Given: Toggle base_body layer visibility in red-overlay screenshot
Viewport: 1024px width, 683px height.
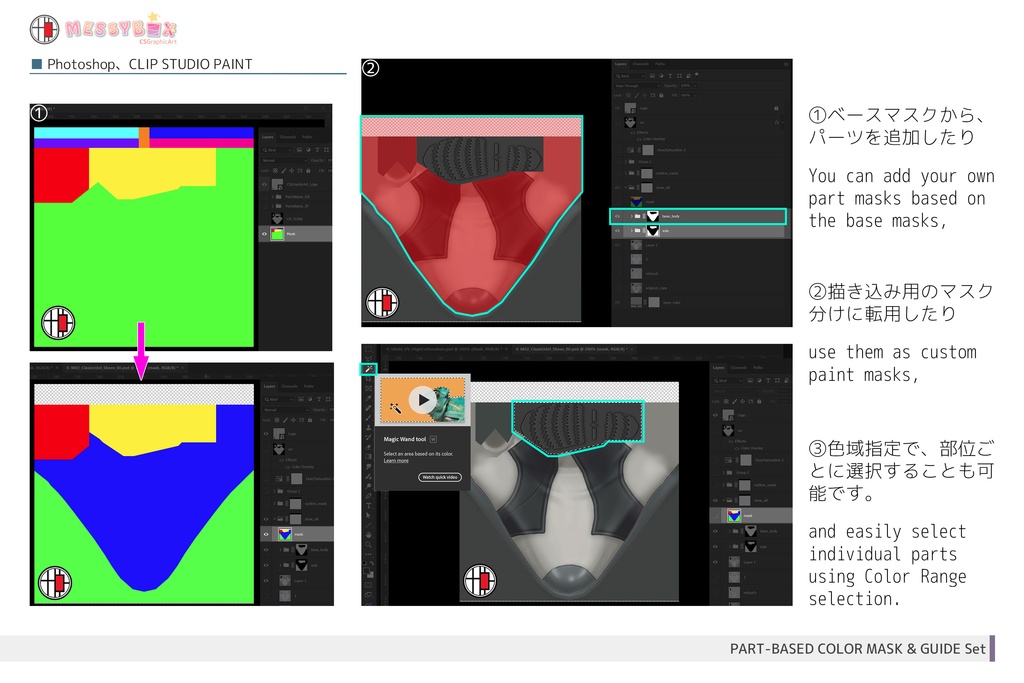Looking at the screenshot, I should click(617, 216).
